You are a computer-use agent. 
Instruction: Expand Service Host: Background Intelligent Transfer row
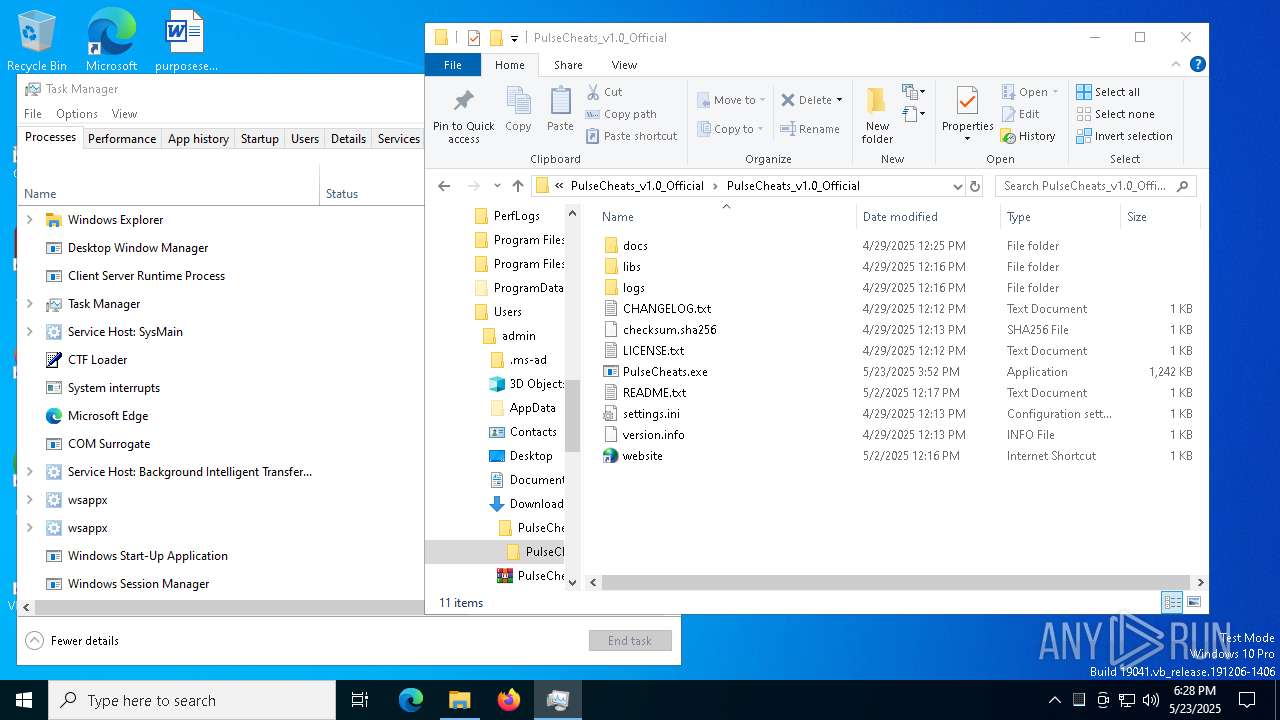(29, 472)
